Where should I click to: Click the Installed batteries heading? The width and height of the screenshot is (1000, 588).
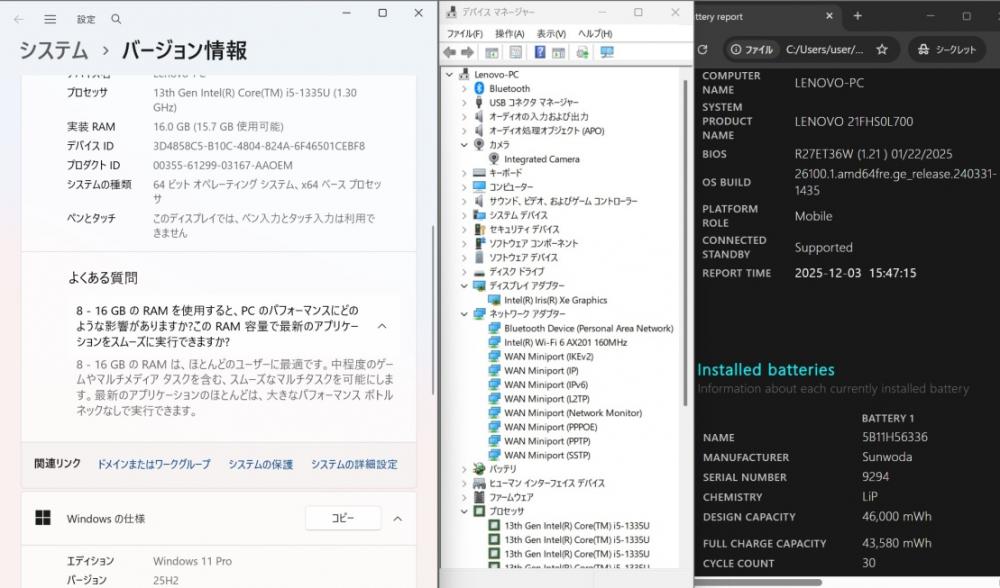click(x=765, y=369)
